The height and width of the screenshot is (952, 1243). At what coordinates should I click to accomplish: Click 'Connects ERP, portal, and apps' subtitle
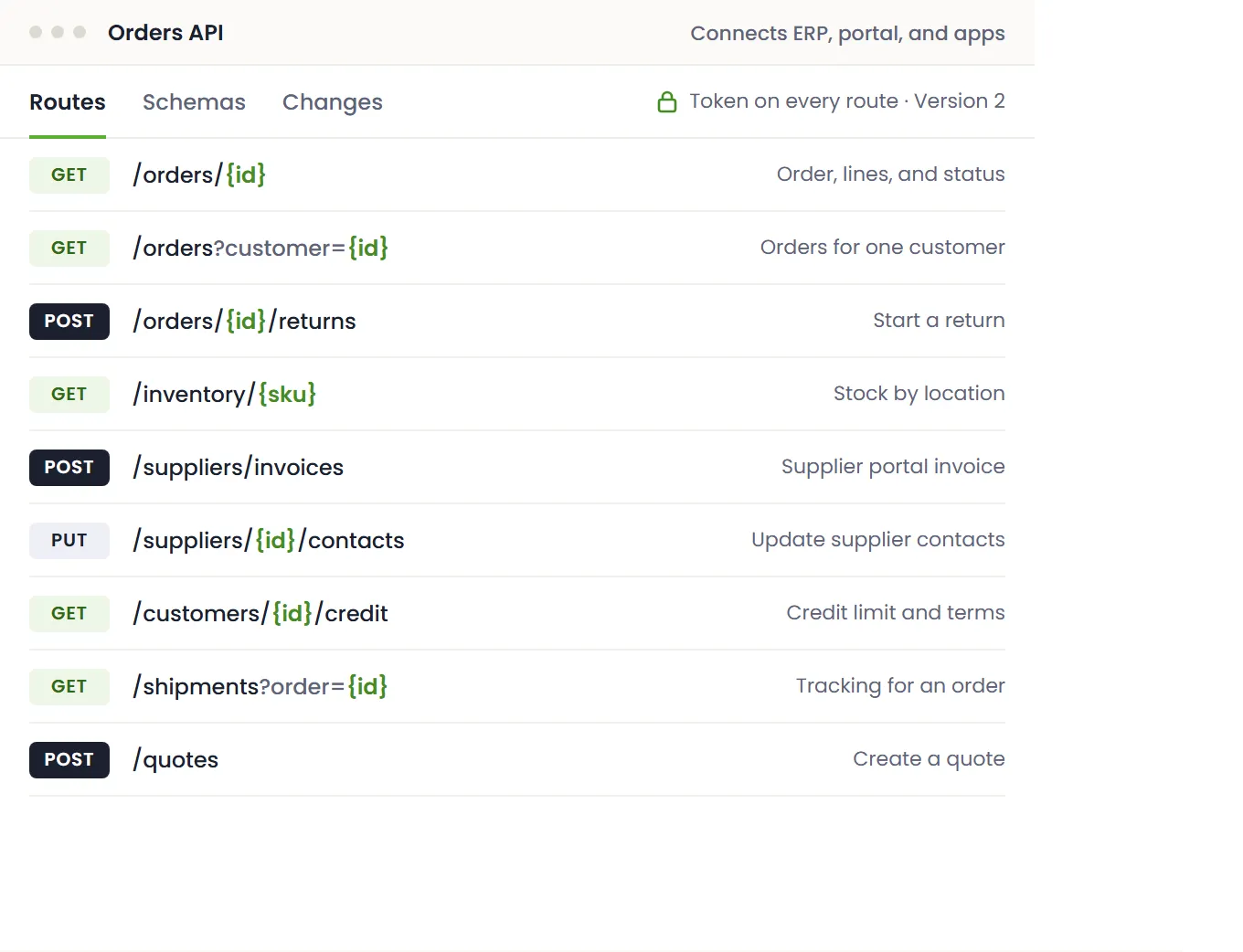pyautogui.click(x=847, y=34)
